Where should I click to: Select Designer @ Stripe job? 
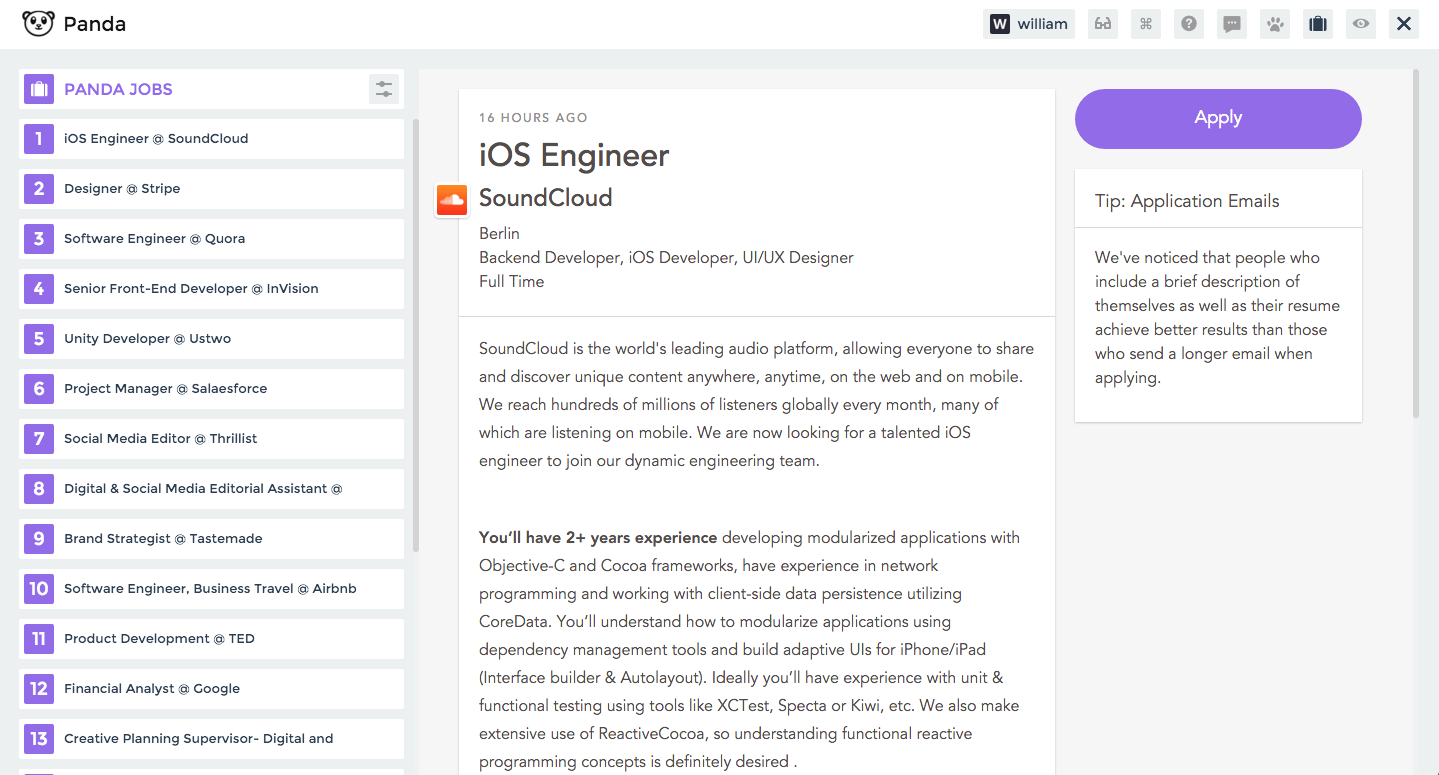point(212,189)
